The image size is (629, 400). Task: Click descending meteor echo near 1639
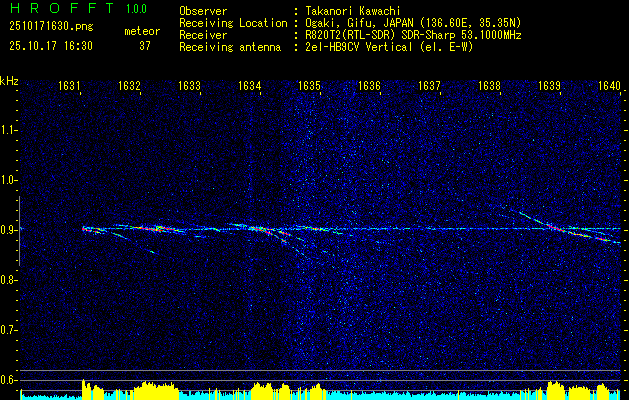(x=570, y=227)
